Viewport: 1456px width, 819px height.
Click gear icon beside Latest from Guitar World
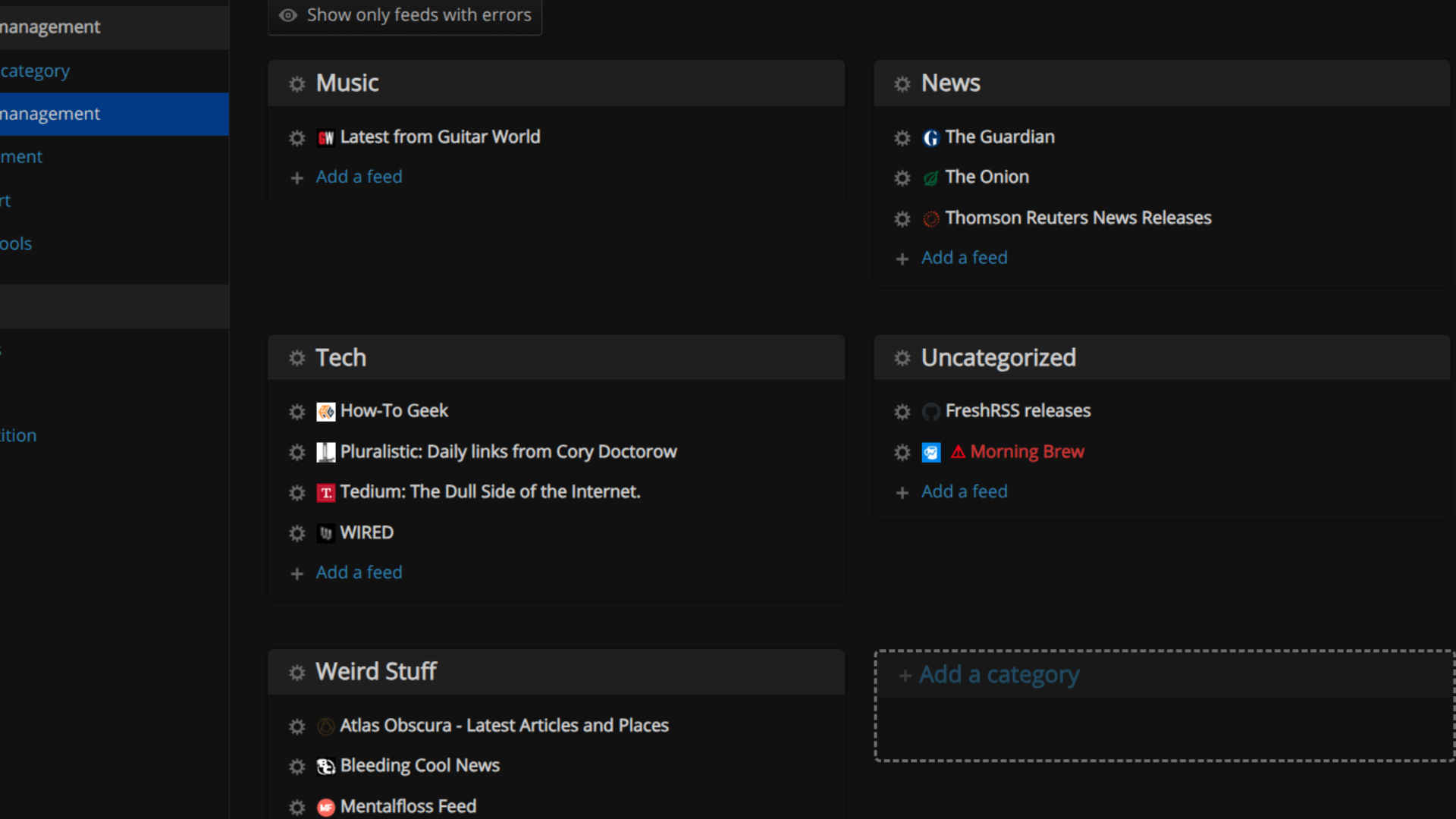click(297, 138)
